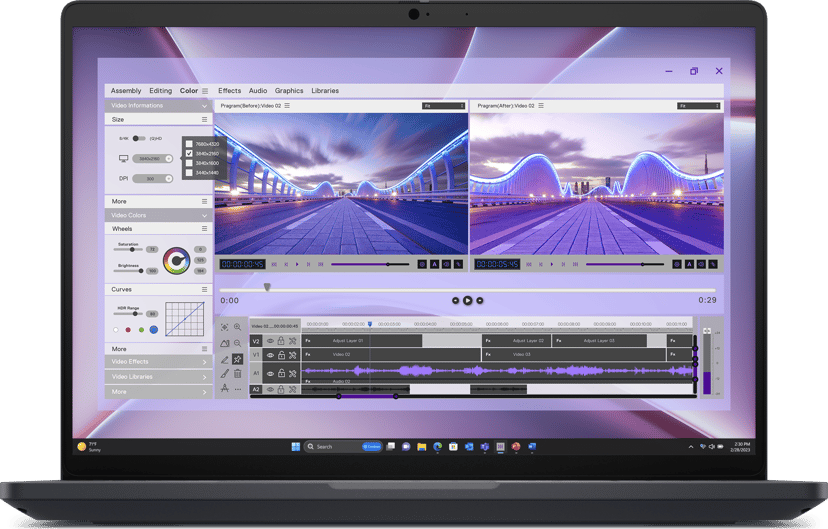Click previous button left of main play
The image size is (828, 529).
pos(456,300)
